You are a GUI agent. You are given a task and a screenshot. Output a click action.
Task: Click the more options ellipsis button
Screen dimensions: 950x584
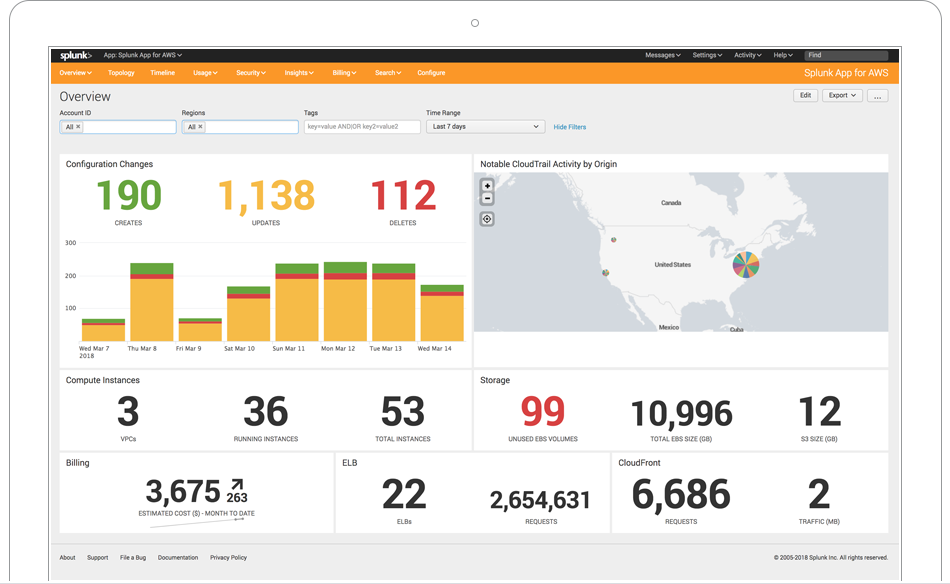[x=877, y=96]
